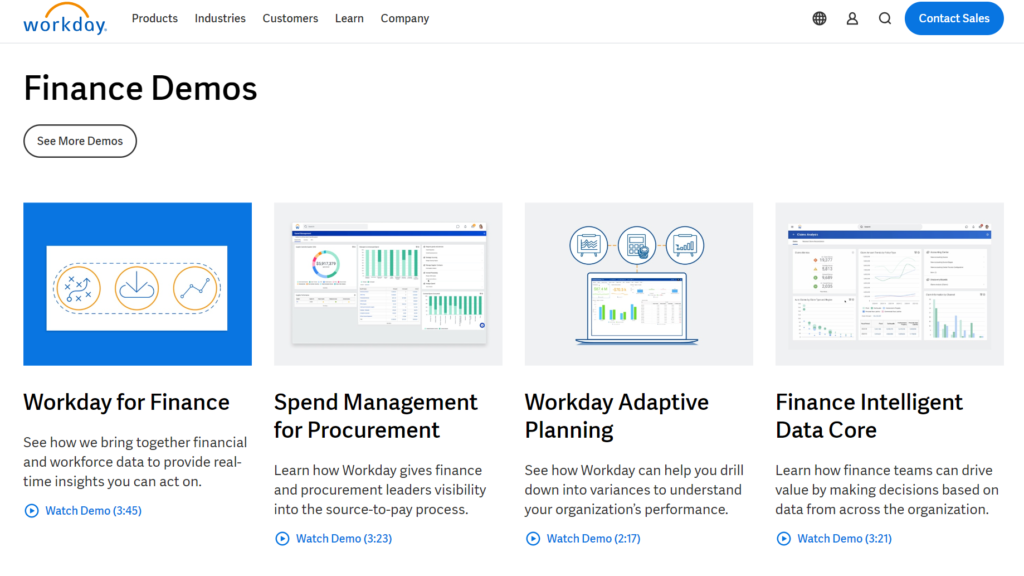Watch Demo (3:21) link

[844, 539]
